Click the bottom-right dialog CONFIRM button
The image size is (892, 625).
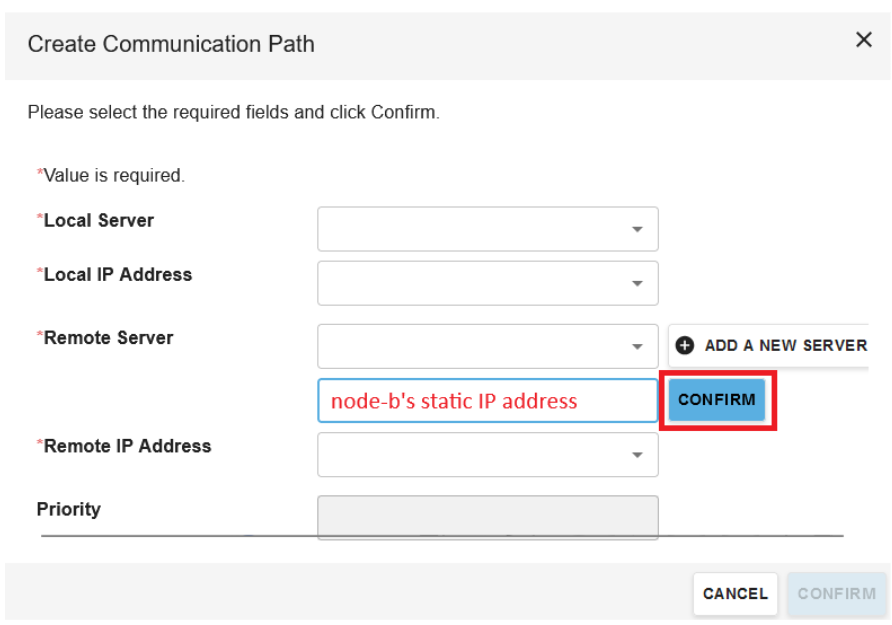(x=837, y=593)
